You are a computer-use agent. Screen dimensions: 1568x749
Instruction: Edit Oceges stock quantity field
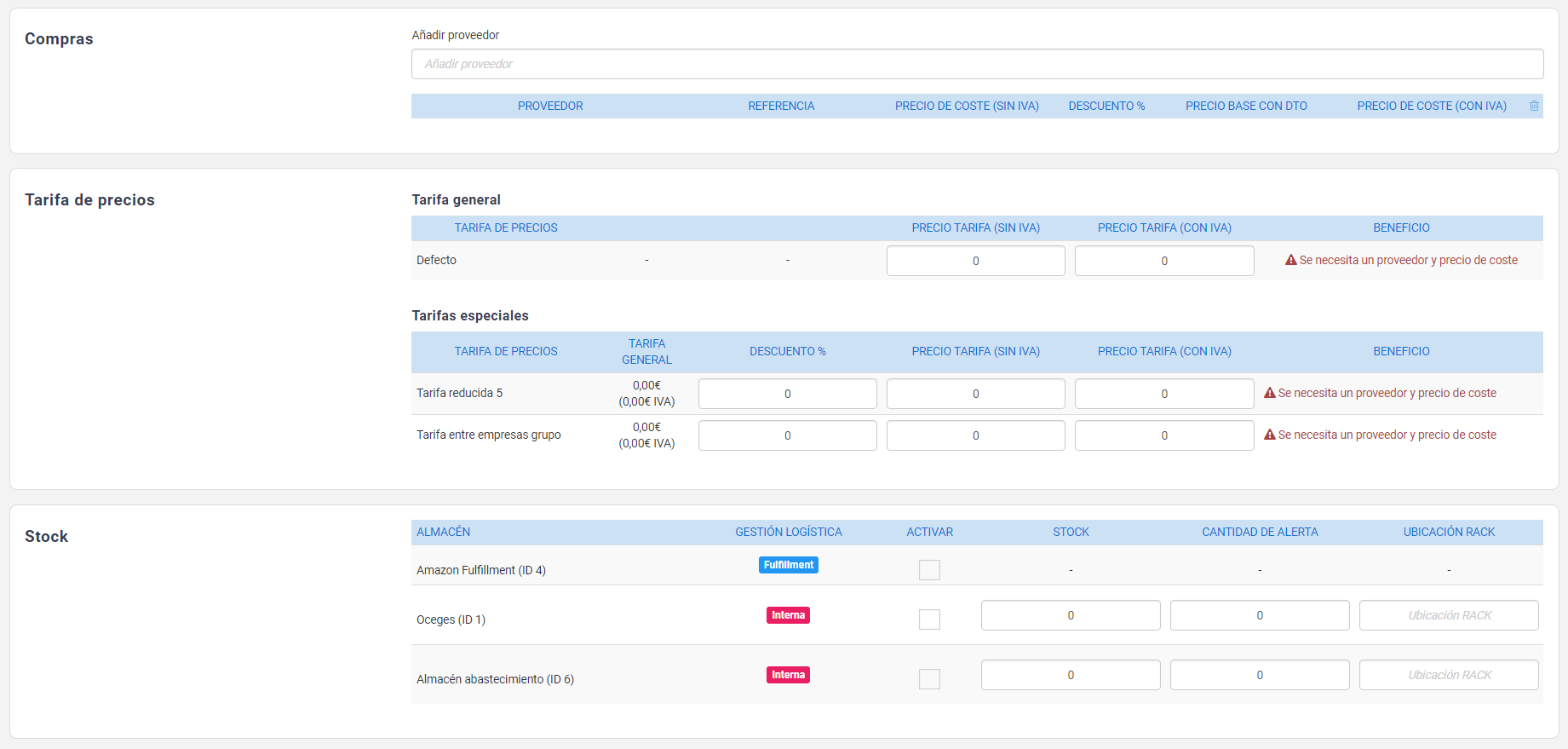1071,615
